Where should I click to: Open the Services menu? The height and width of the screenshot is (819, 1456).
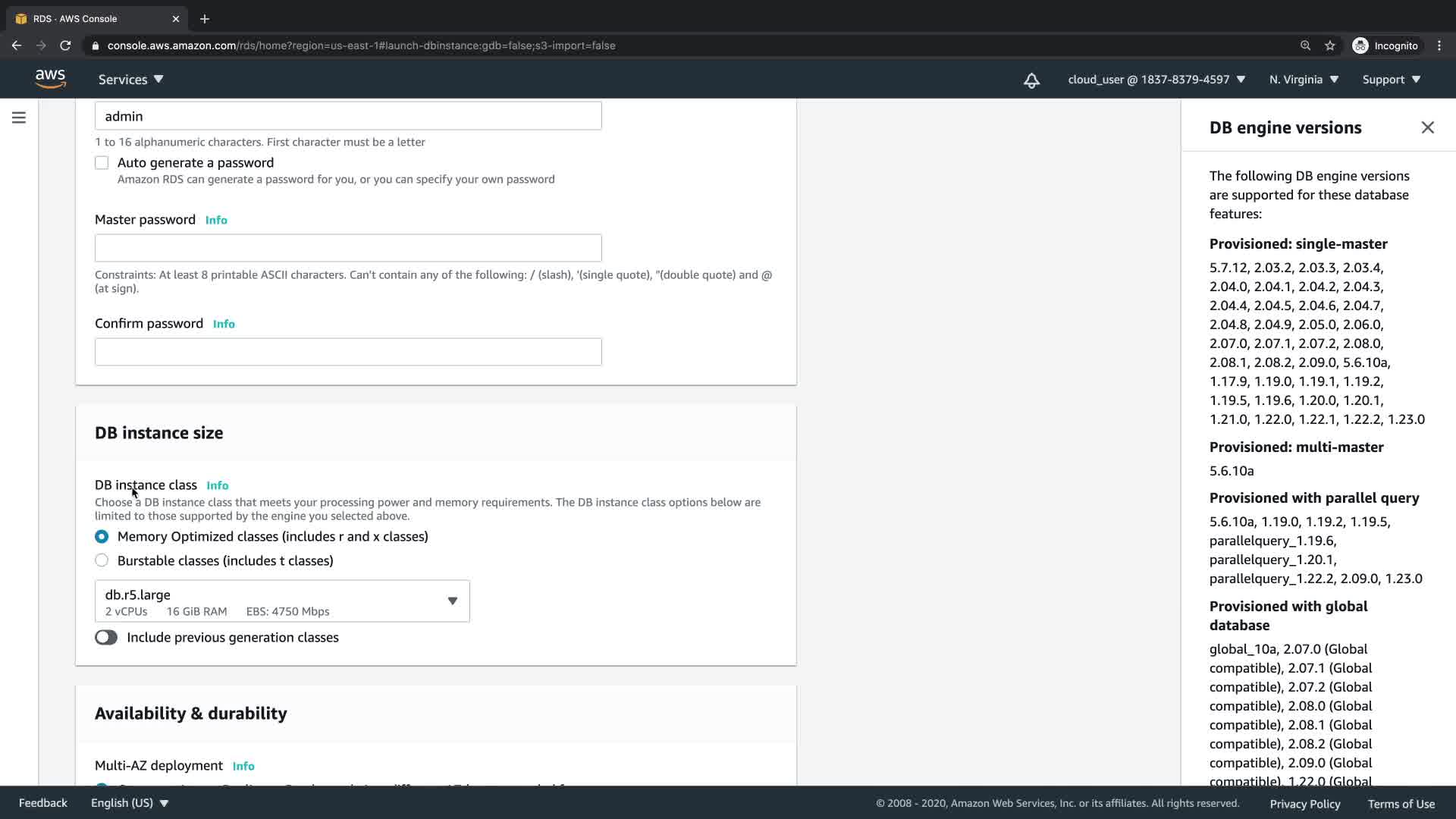[x=130, y=80]
